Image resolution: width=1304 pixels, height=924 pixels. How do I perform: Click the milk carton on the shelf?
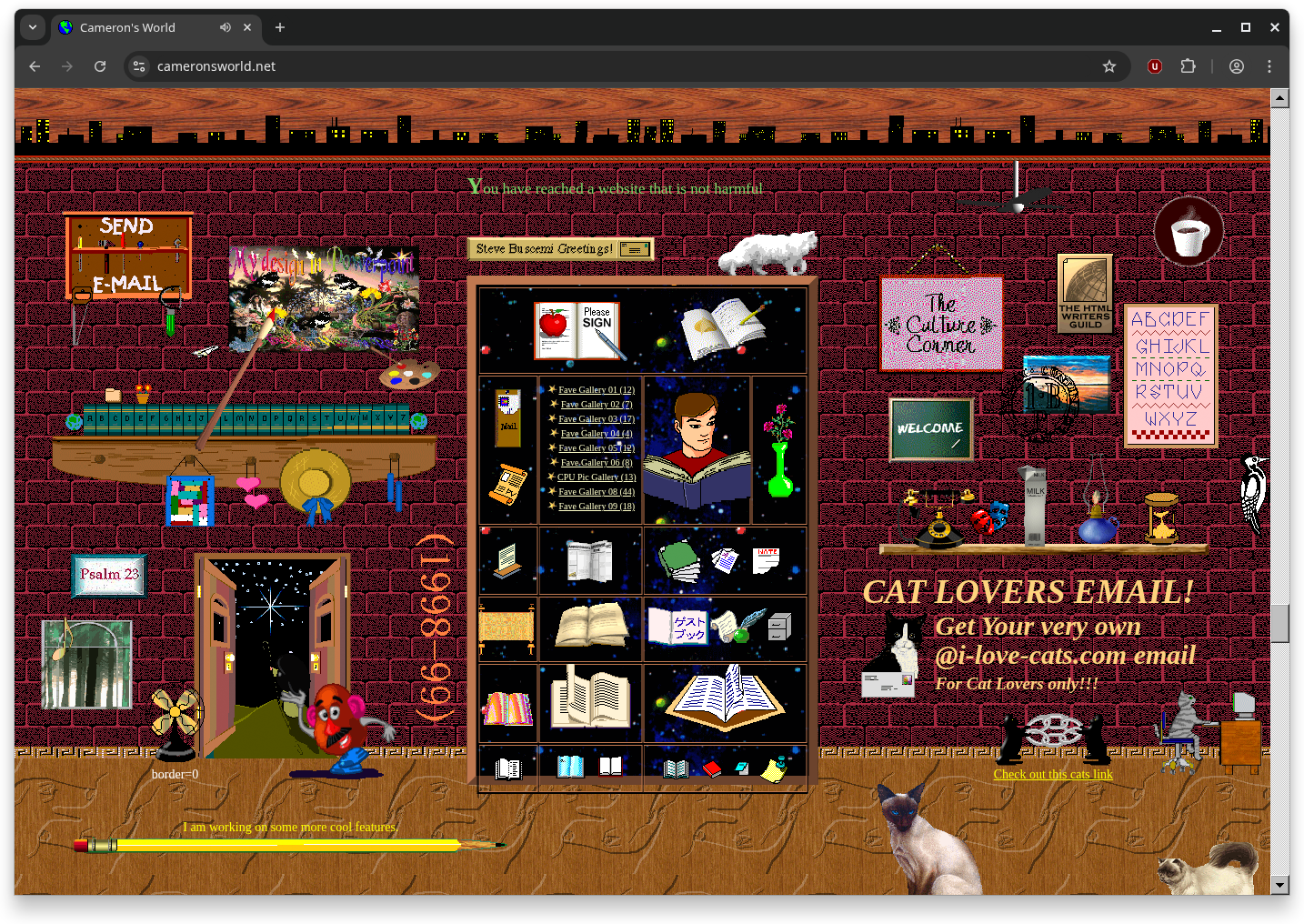click(1035, 507)
